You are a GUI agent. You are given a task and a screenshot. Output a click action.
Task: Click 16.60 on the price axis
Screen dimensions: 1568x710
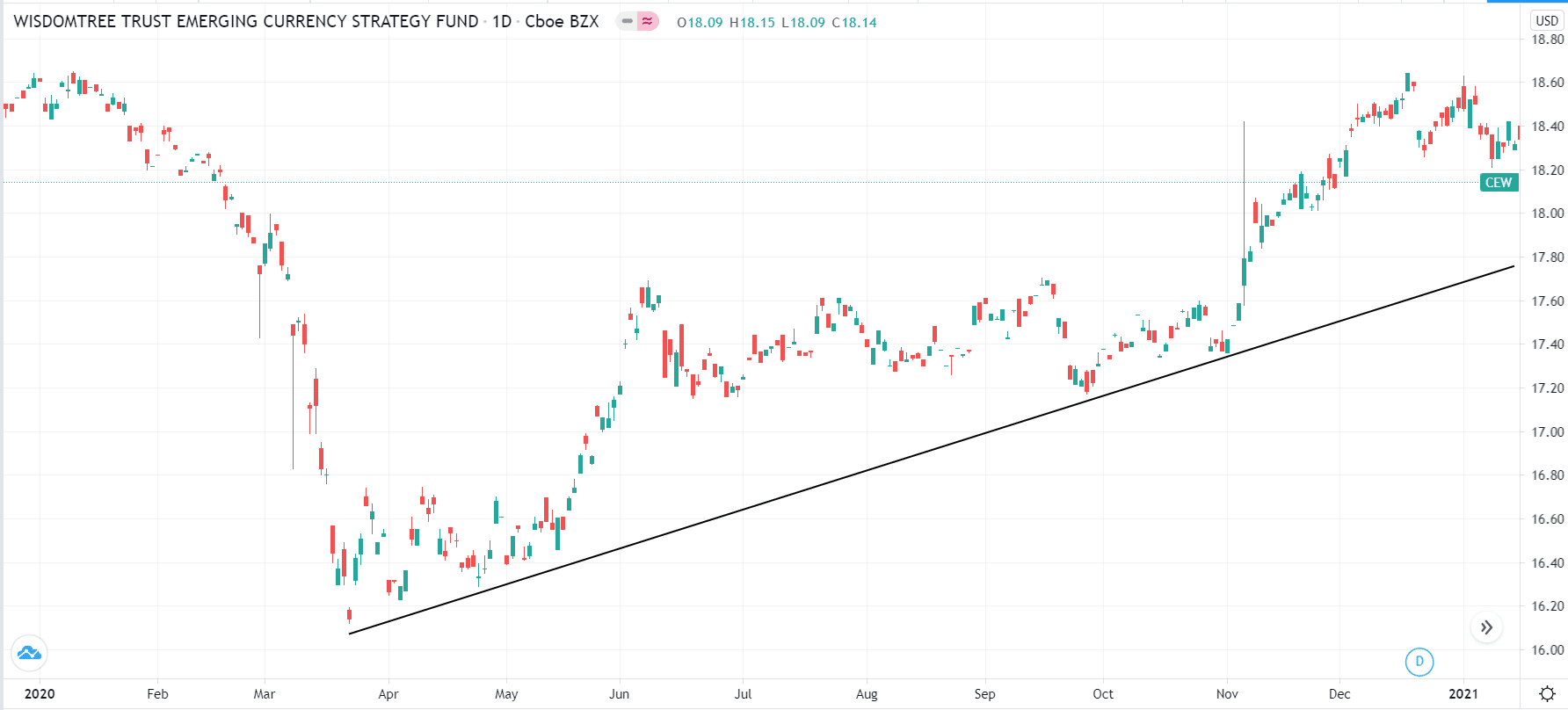[1547, 519]
